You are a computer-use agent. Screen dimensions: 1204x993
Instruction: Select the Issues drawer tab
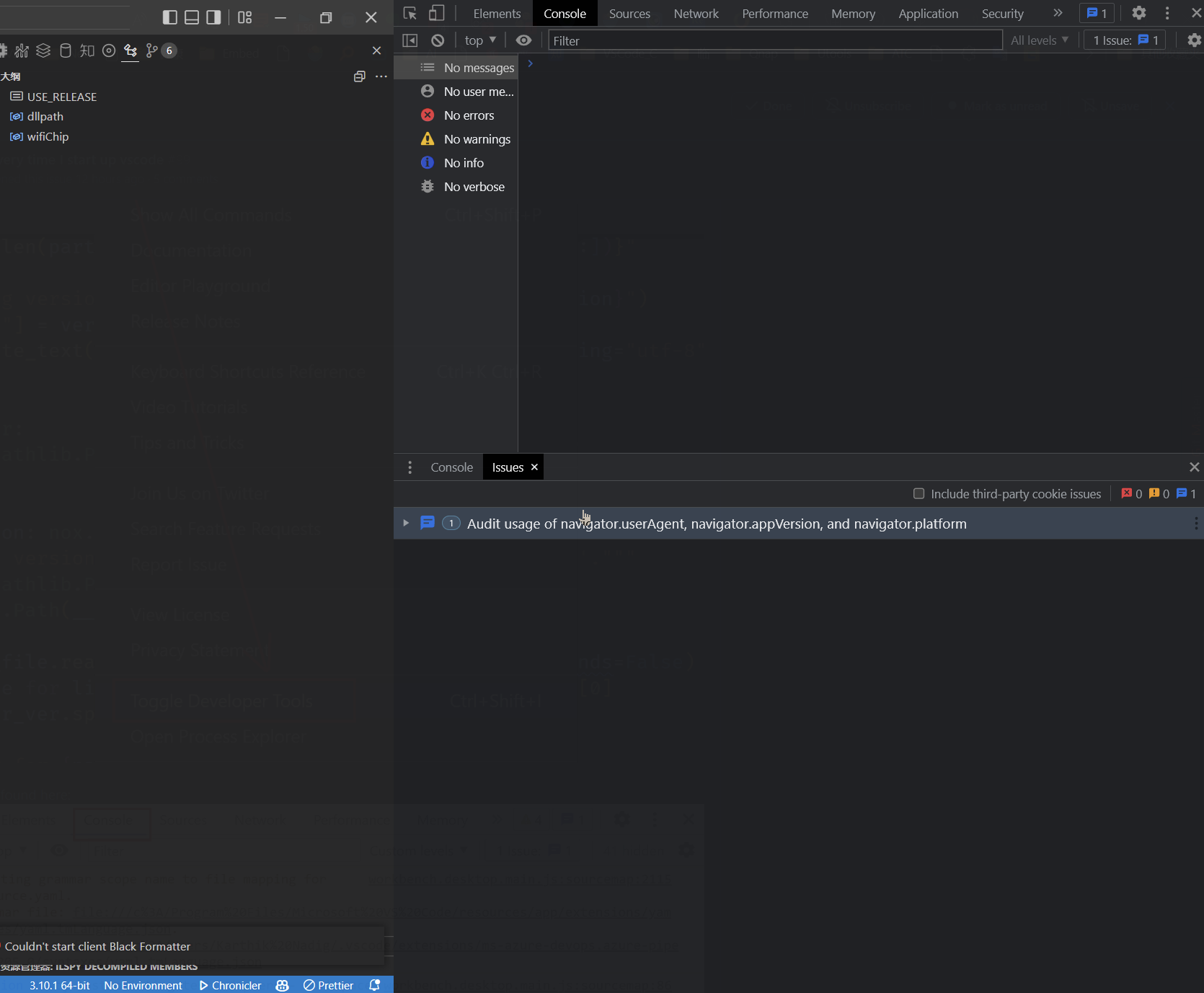tap(508, 467)
